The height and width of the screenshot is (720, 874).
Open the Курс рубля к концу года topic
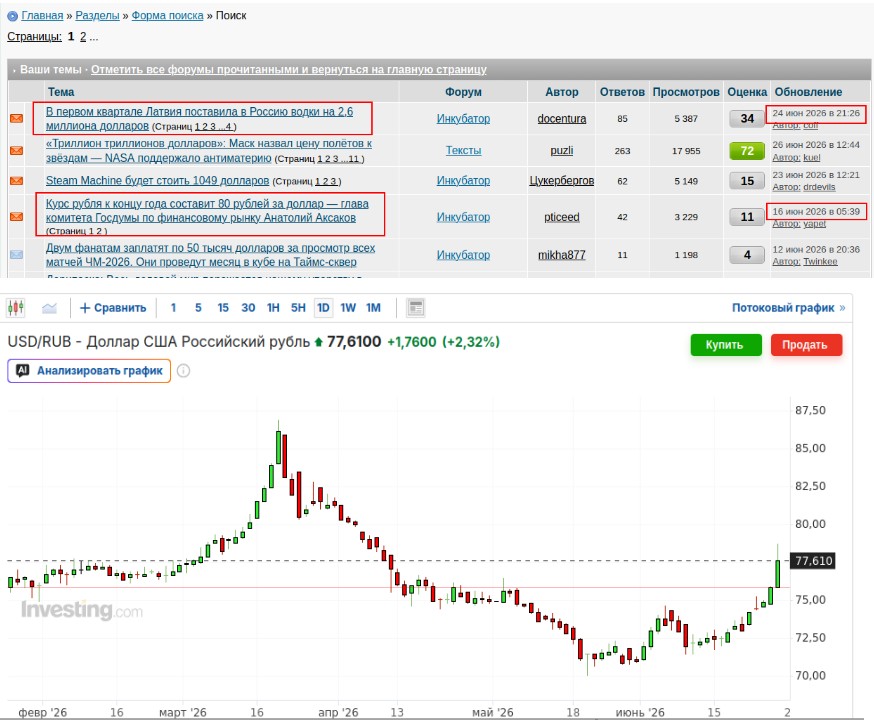[207, 211]
